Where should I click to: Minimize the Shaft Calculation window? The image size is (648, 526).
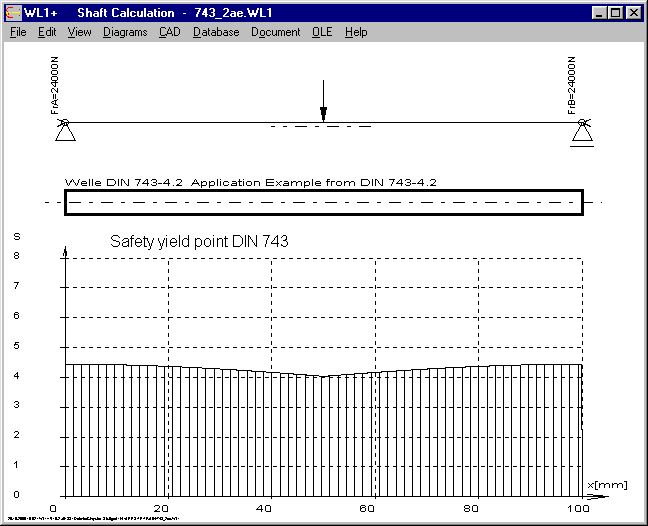[x=598, y=13]
